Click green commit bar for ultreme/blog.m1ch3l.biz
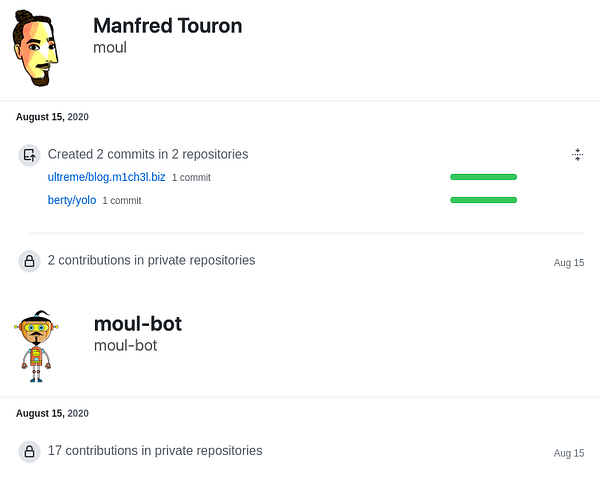Viewport: 600px width, 498px height. coord(483,177)
